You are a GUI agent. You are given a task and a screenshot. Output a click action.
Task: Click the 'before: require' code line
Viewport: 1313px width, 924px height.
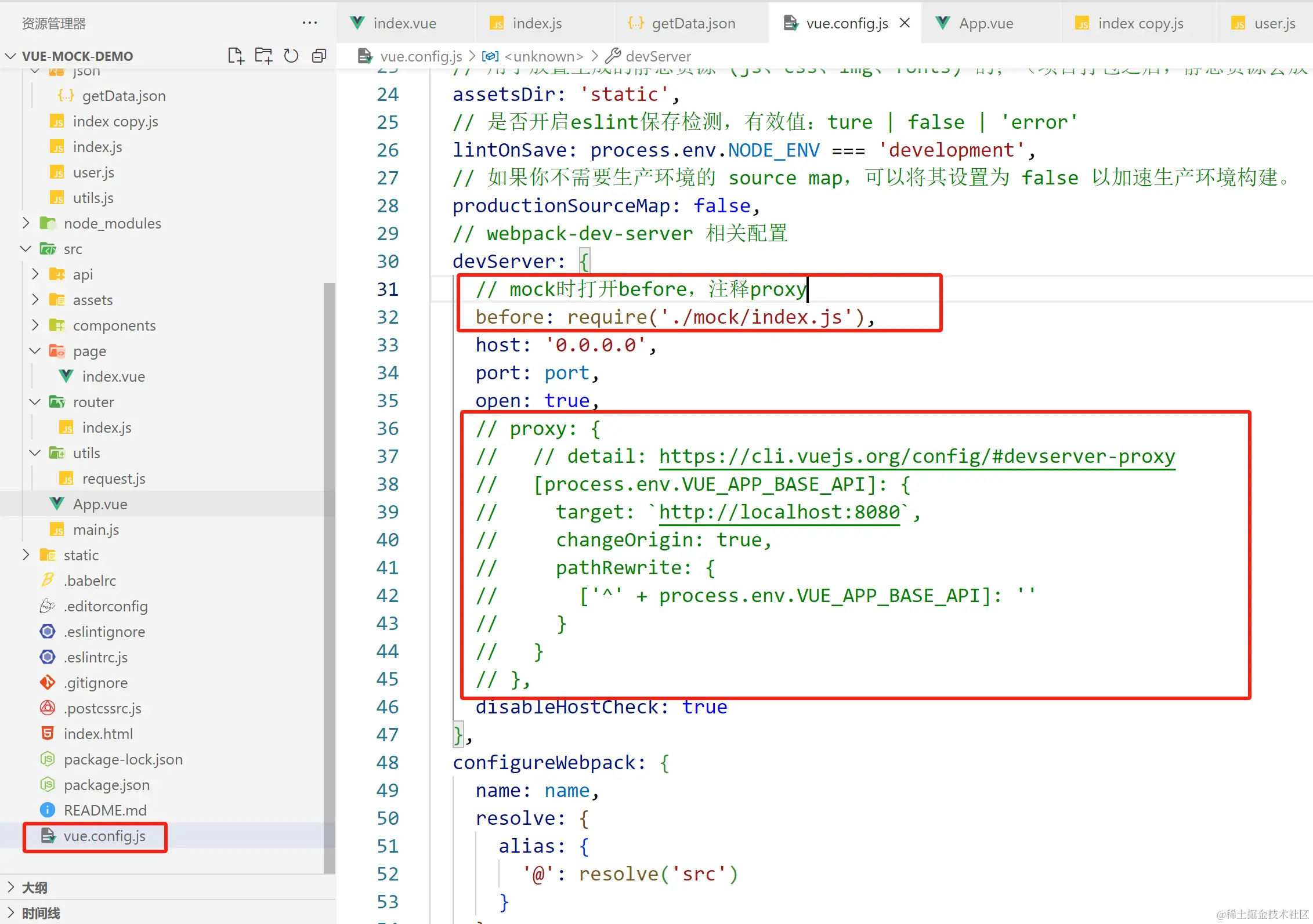675,317
